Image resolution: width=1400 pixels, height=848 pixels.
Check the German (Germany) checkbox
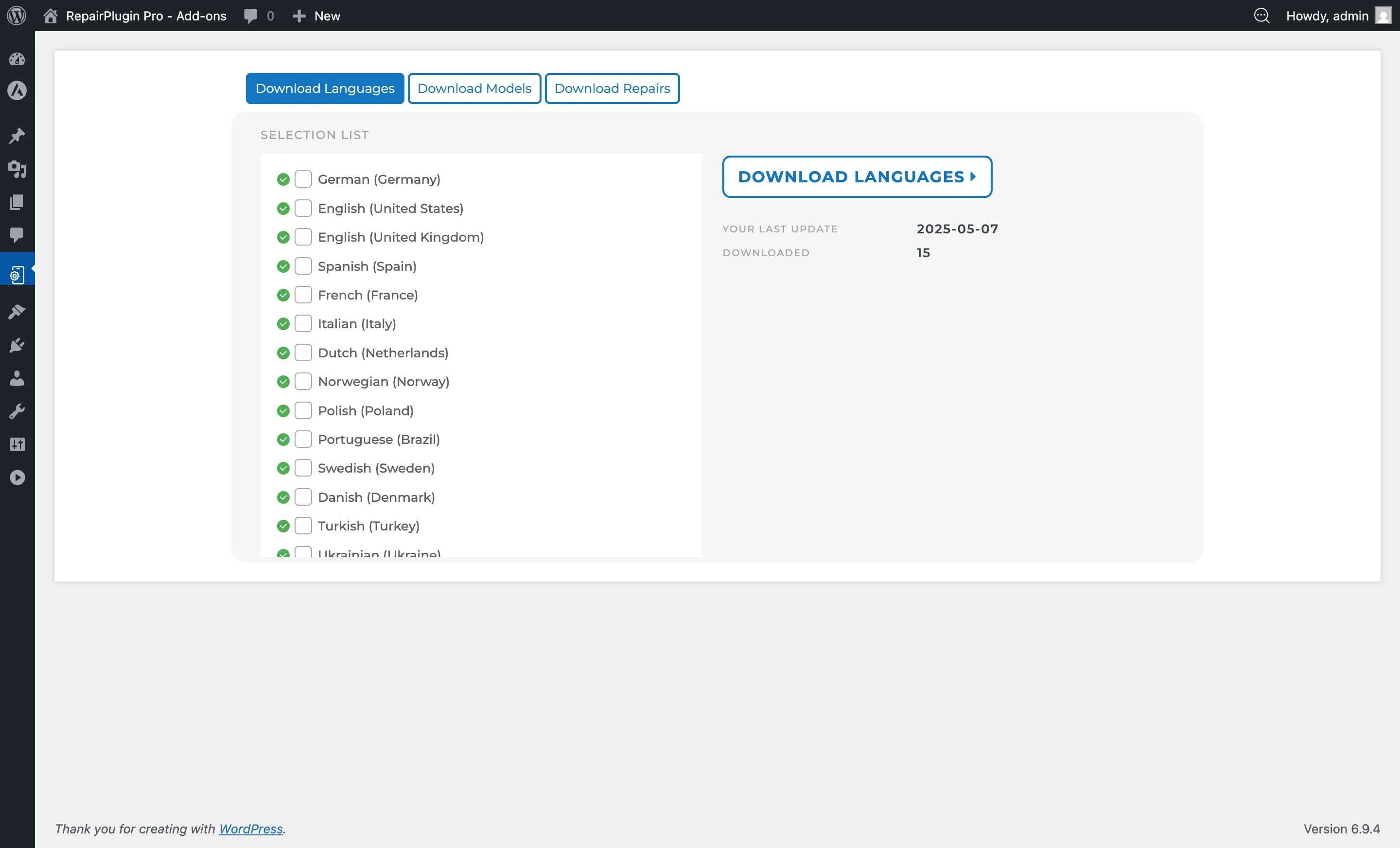[x=304, y=178]
